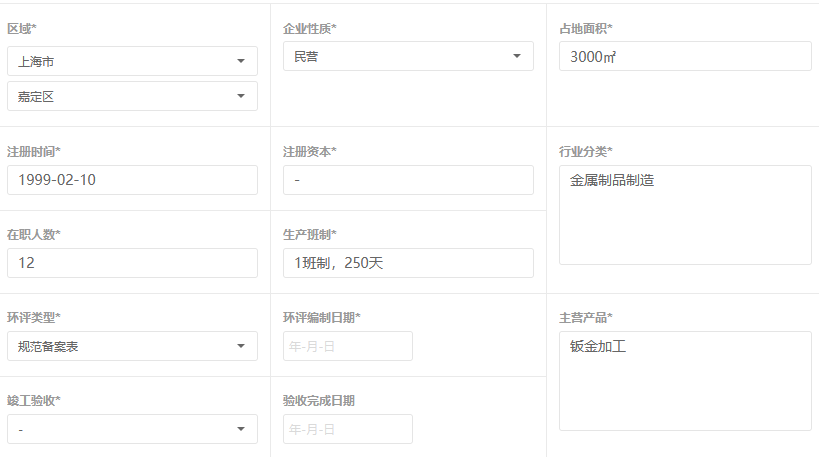Viewport: 819px width, 457px height.
Task: Click the 占地面积 field containing 3000㎡
Action: [x=685, y=56]
